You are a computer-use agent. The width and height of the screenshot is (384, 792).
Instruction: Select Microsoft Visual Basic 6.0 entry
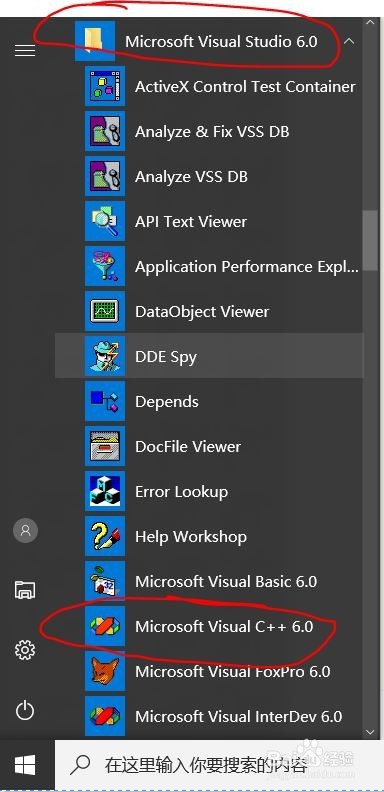click(209, 581)
